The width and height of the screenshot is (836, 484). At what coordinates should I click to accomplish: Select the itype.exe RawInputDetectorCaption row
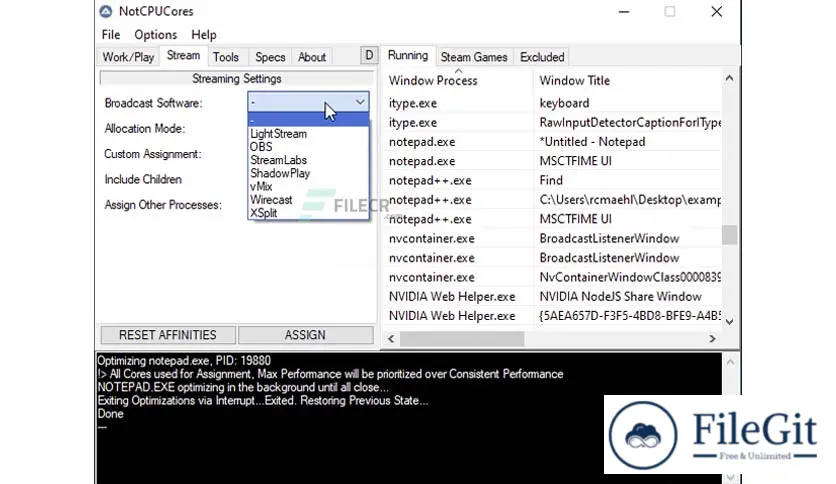(553, 123)
